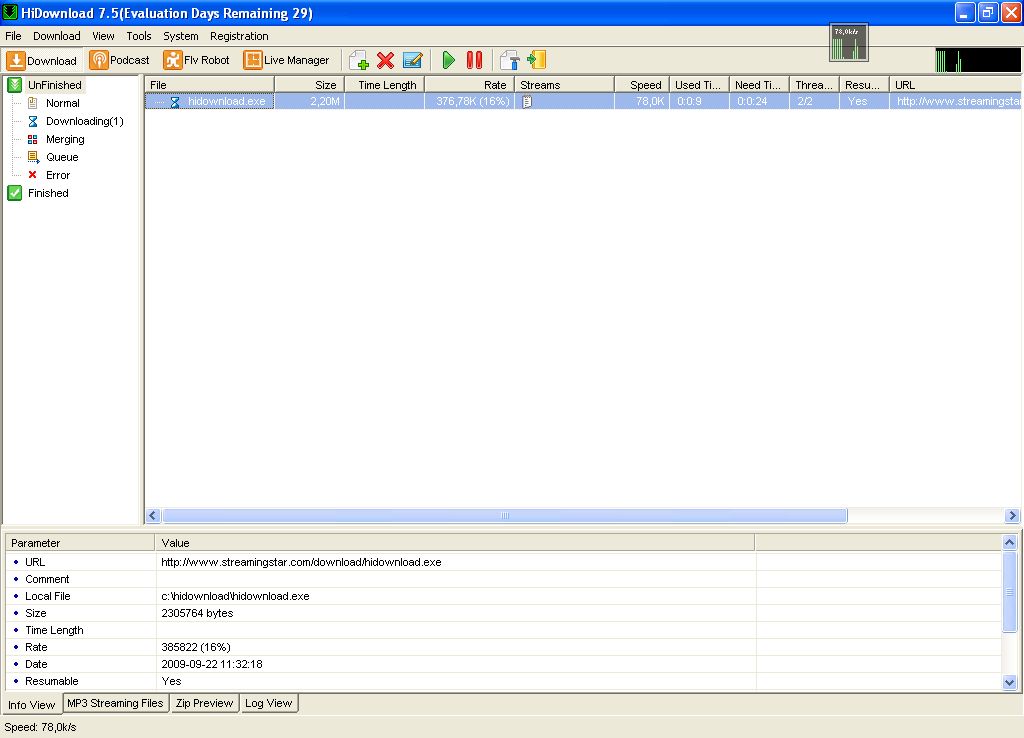Open the Log View tab
The height and width of the screenshot is (738, 1024).
(268, 703)
